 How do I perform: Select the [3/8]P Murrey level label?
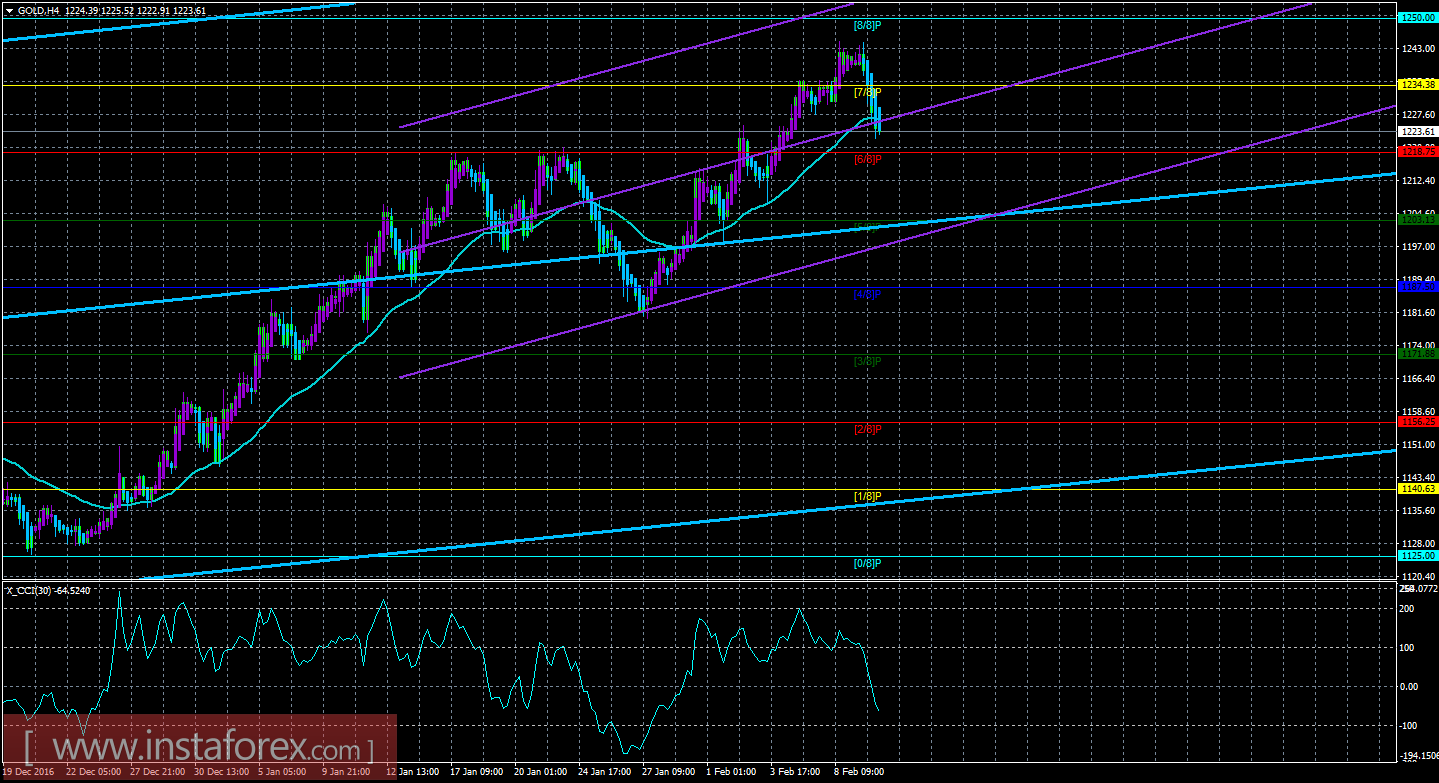pyautogui.click(x=867, y=361)
